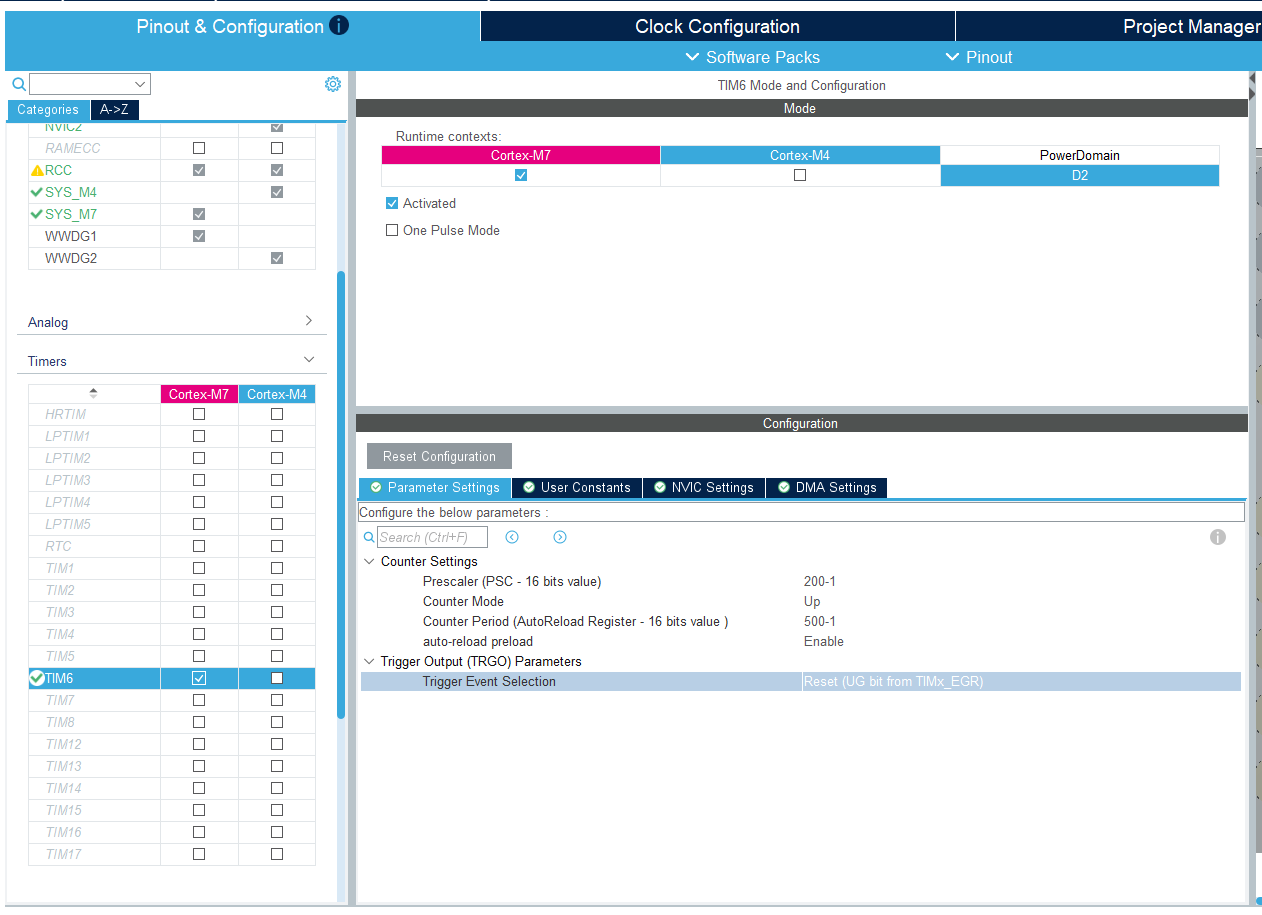Uncheck the TIM6 Cortex-M7 checkbox
The height and width of the screenshot is (915, 1262).
coord(199,678)
